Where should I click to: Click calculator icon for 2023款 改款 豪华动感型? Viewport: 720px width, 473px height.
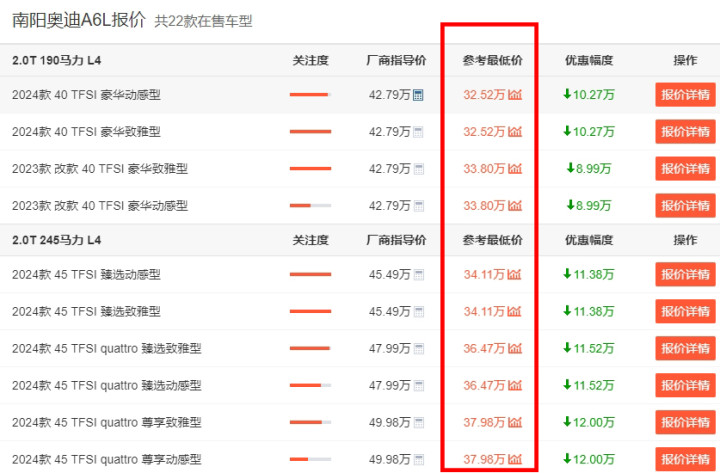coord(418,206)
